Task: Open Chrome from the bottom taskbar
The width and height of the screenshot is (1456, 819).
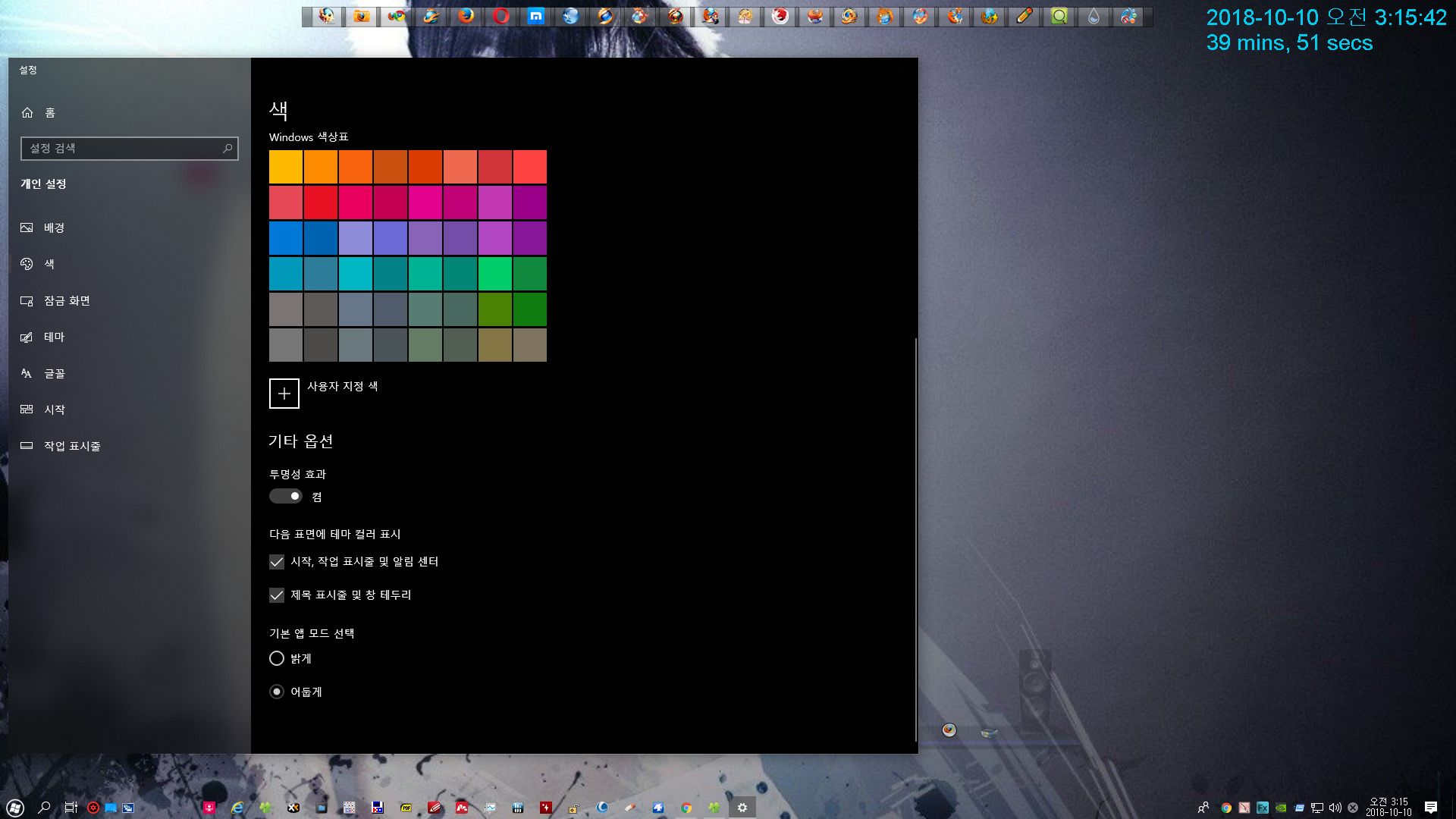Action: point(686,808)
